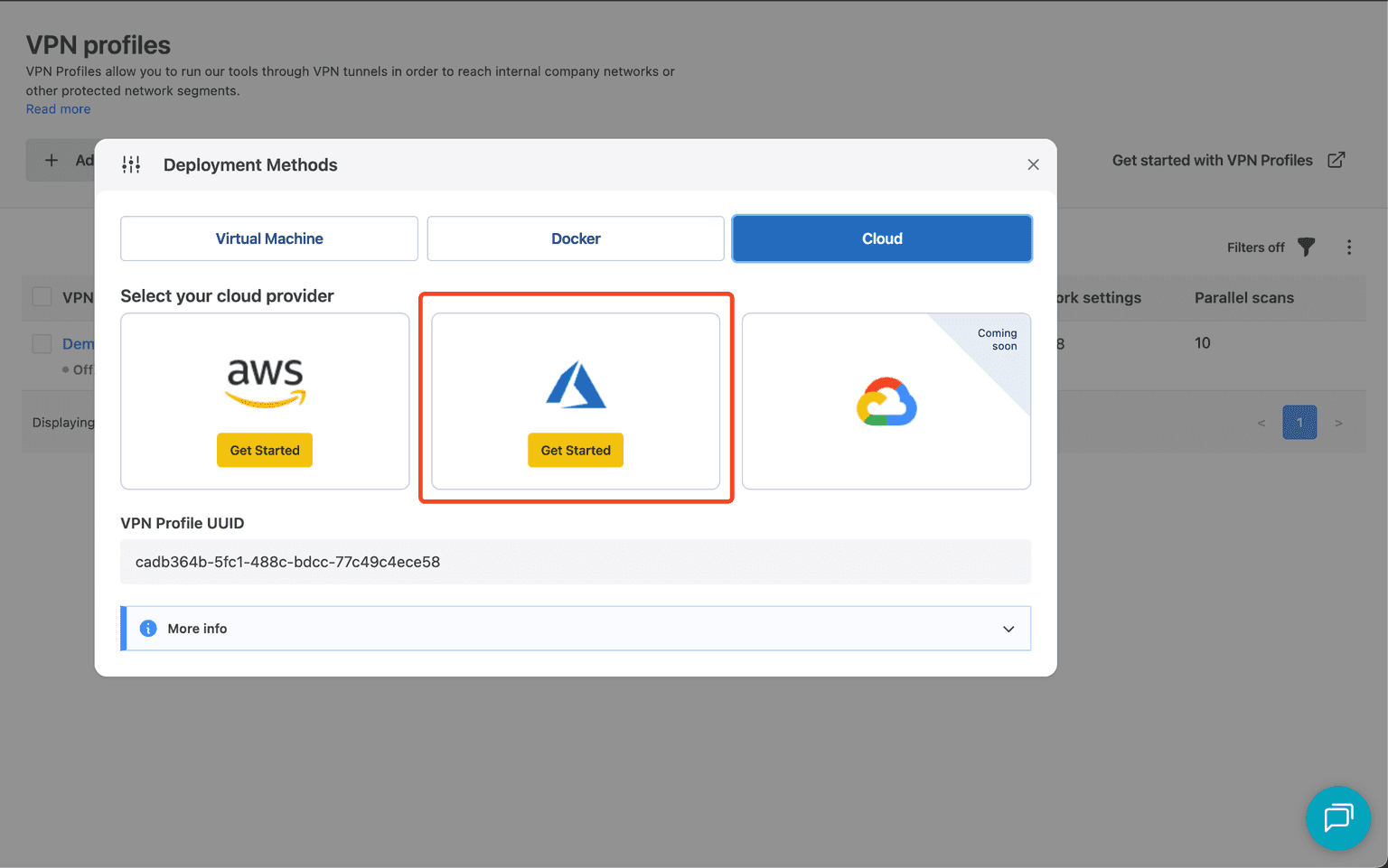Click the Deployment Methods sliders icon
This screenshot has width=1388, height=868.
[132, 164]
